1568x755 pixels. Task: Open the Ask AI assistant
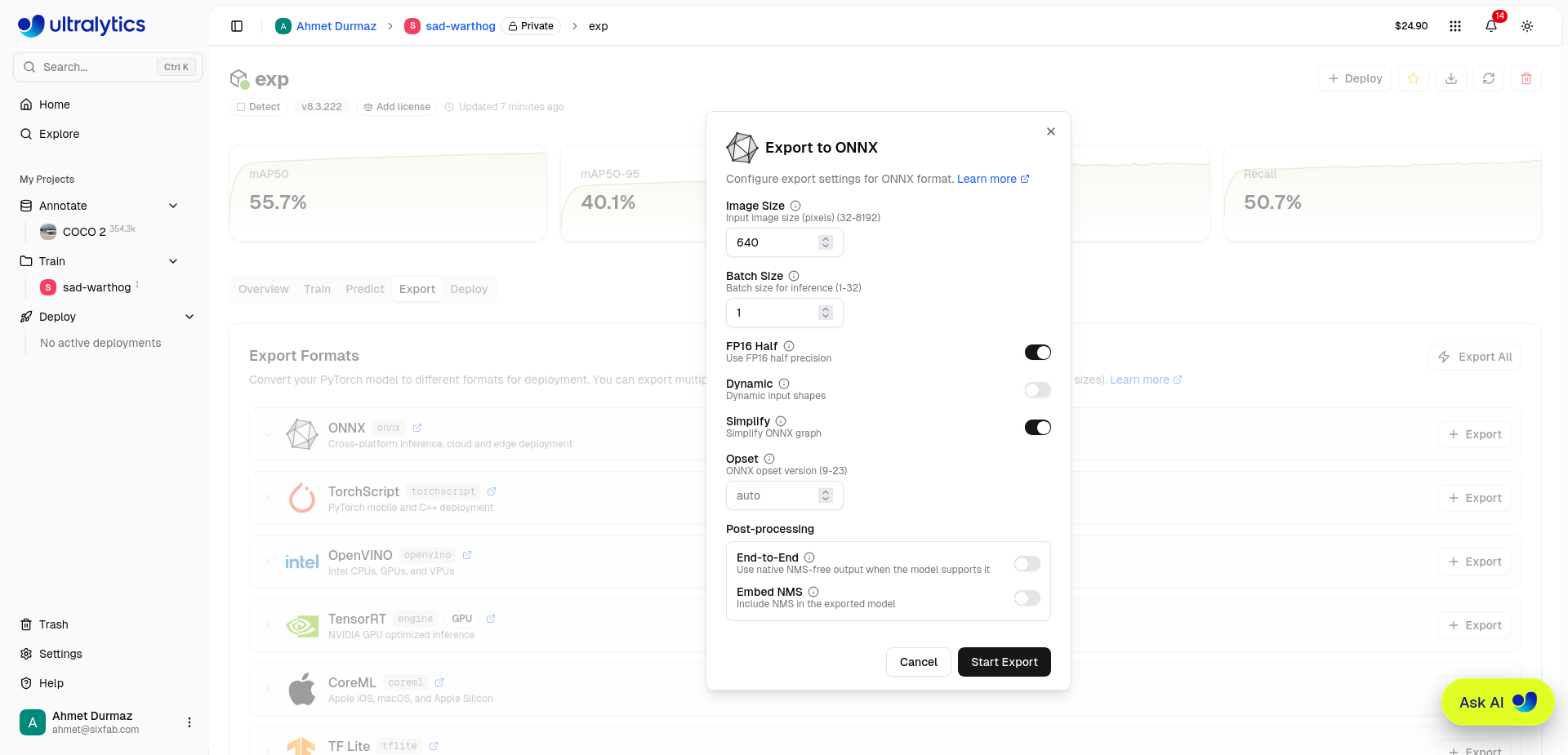click(1498, 702)
